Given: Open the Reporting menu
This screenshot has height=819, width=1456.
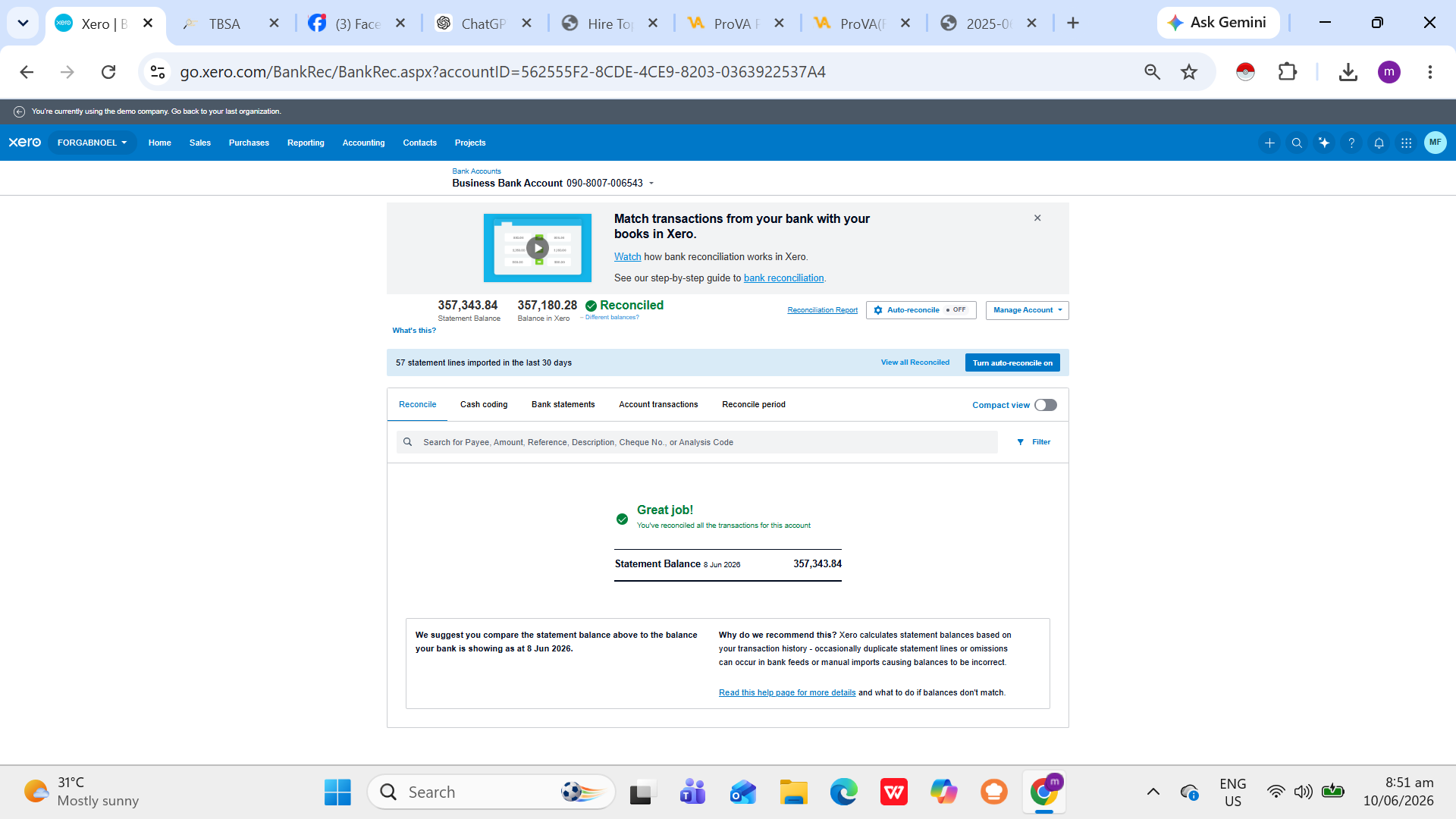Looking at the screenshot, I should coord(306,143).
